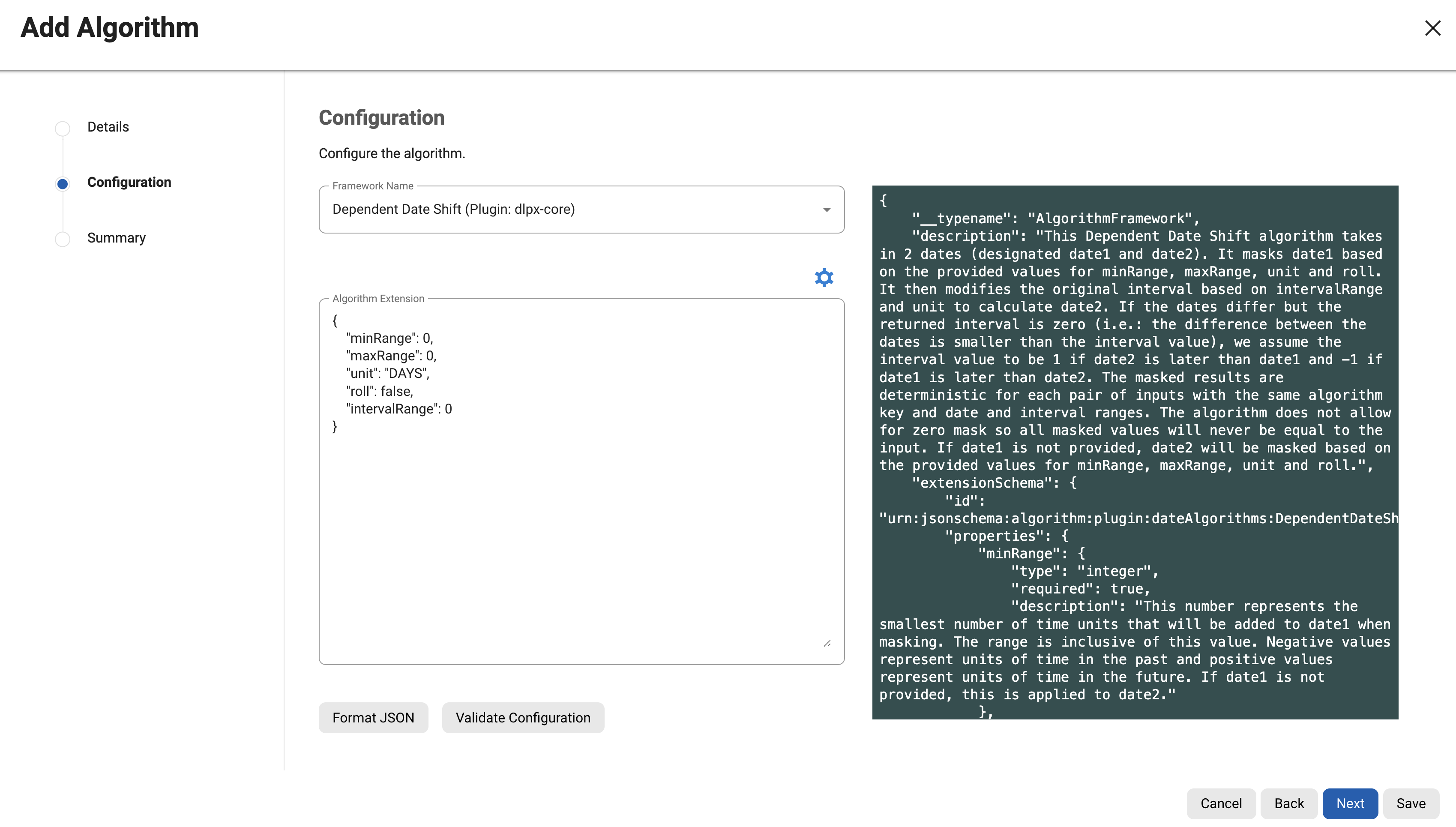
Task: Select the Summary step circle
Action: click(x=63, y=239)
